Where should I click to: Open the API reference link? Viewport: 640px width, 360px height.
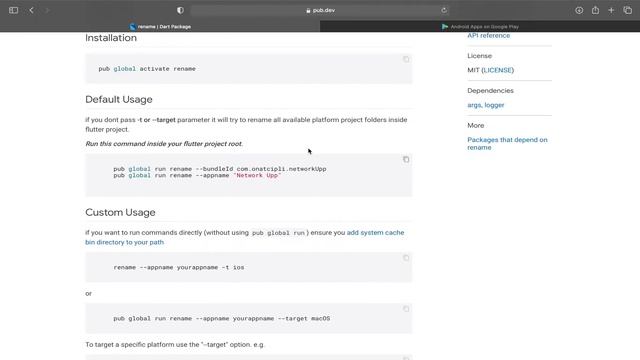pyautogui.click(x=489, y=36)
